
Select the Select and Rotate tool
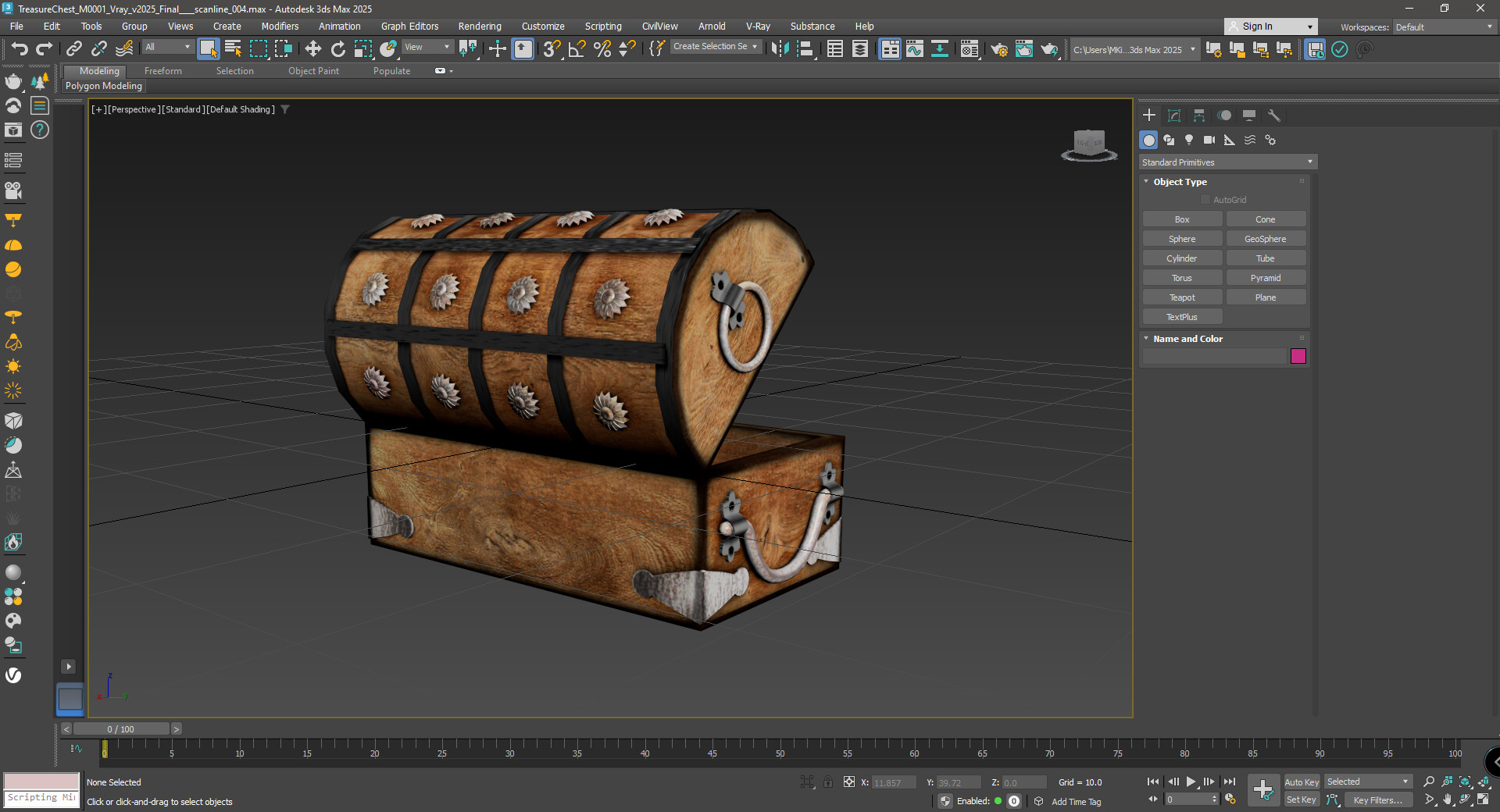tap(337, 48)
